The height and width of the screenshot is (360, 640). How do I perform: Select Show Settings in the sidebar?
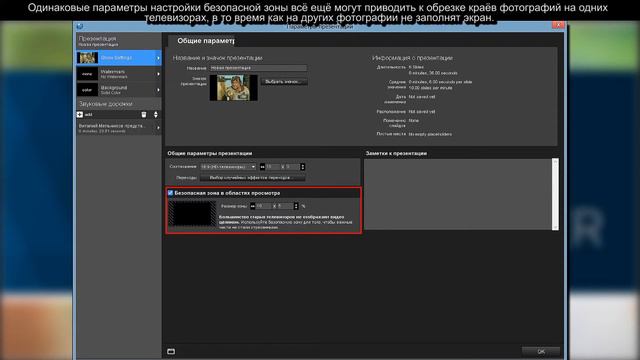coord(119,58)
